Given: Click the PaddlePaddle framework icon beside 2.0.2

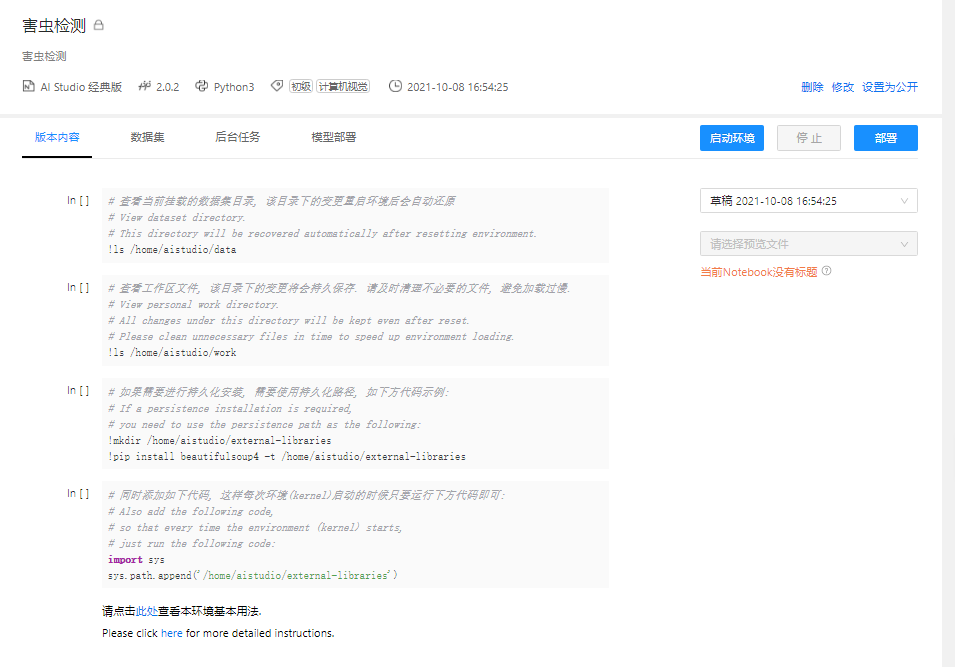Looking at the screenshot, I should 144,86.
